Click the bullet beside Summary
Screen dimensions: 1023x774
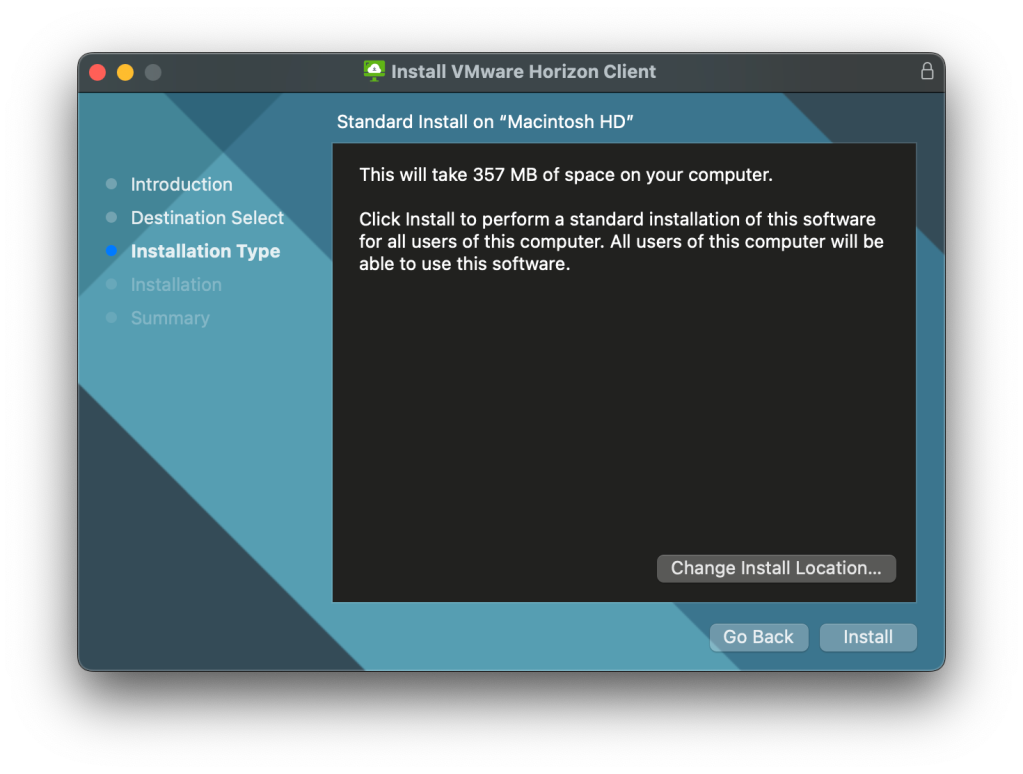[111, 318]
